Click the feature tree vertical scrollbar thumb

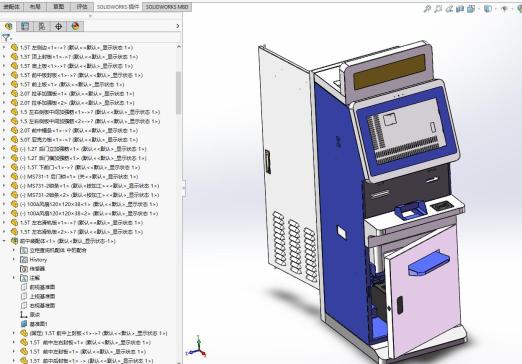point(178,93)
